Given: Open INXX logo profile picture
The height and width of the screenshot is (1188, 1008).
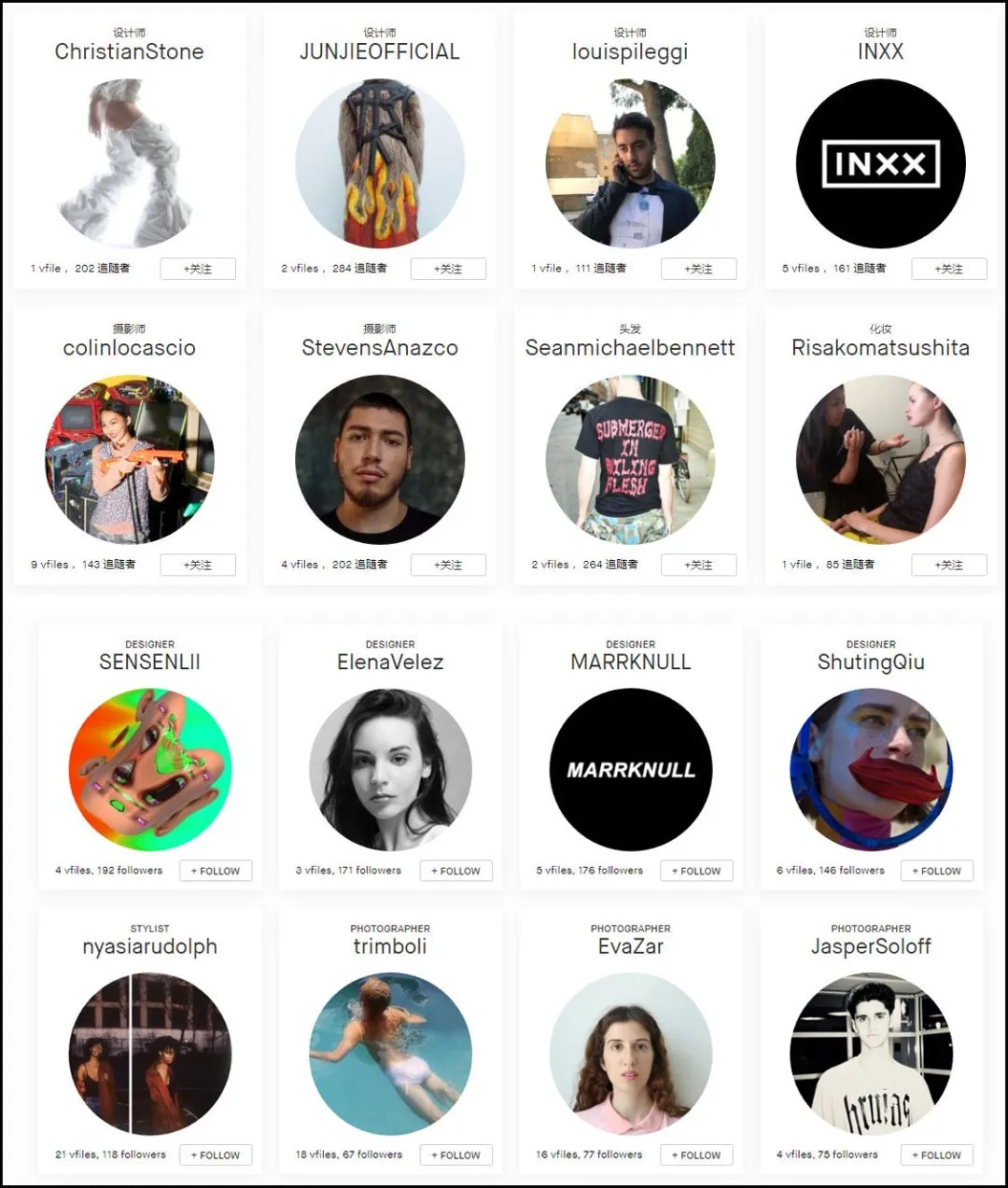Looking at the screenshot, I should pyautogui.click(x=880, y=163).
